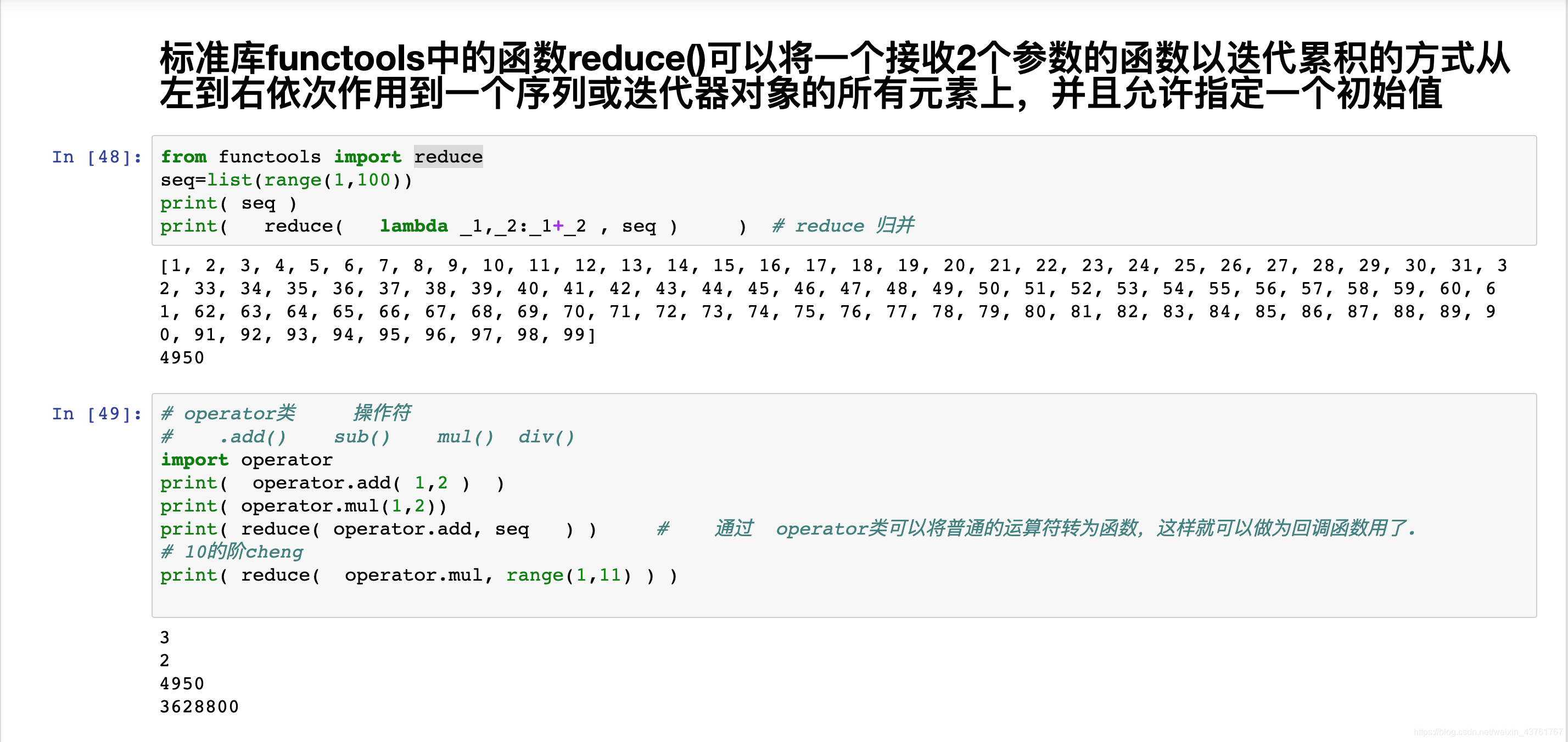Click the 'import operator' line
This screenshot has height=742, width=1568.
247,460
